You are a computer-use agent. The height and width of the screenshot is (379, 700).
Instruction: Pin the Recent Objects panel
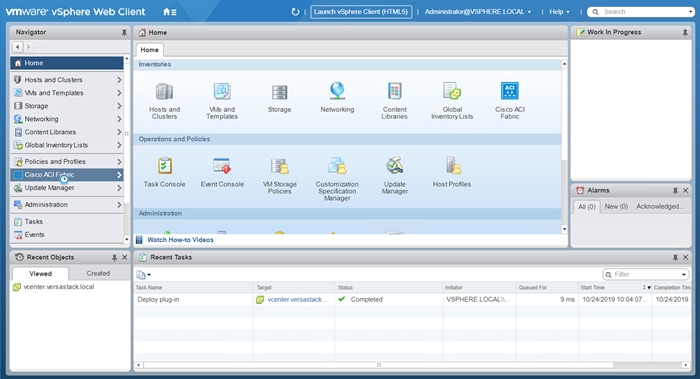pos(114,258)
